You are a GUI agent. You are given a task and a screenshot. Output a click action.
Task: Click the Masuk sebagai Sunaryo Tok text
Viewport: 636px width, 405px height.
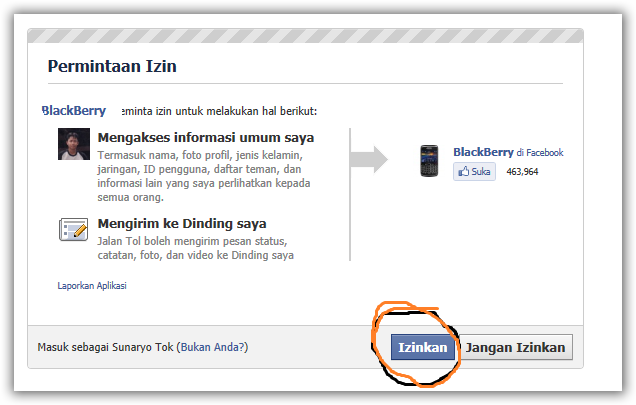coord(105,347)
